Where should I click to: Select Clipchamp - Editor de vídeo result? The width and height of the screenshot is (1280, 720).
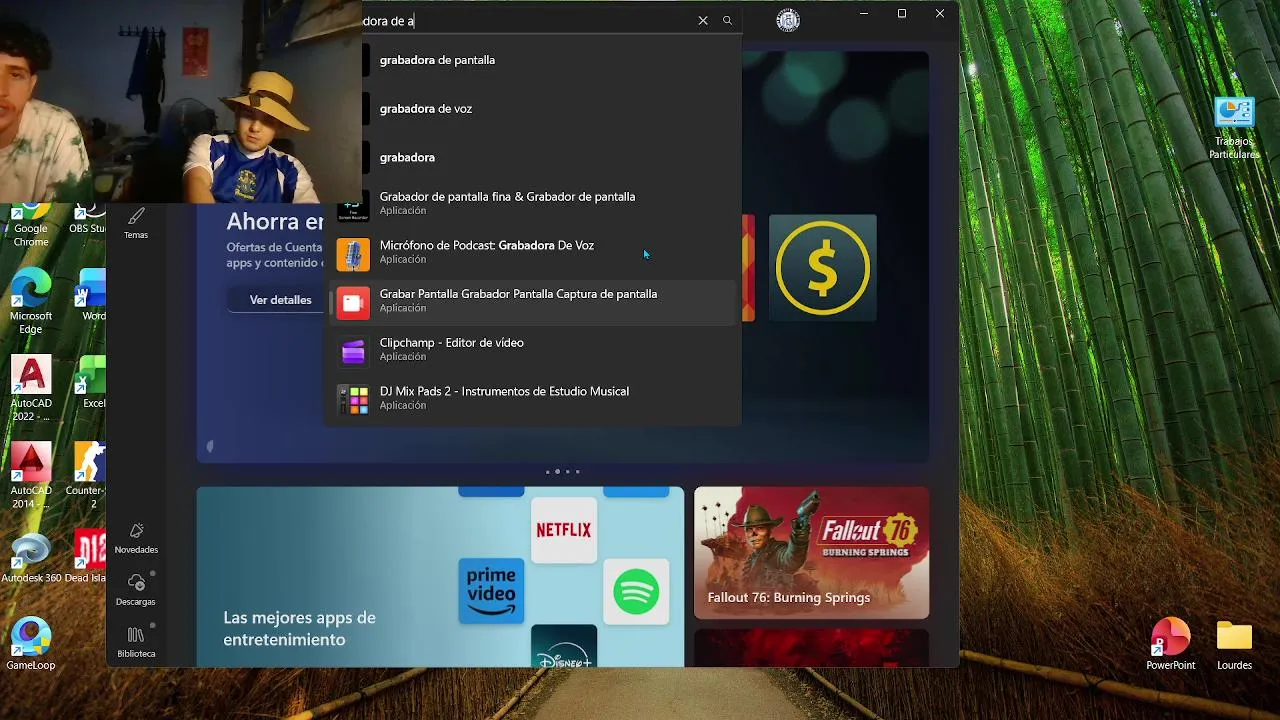pyautogui.click(x=534, y=350)
